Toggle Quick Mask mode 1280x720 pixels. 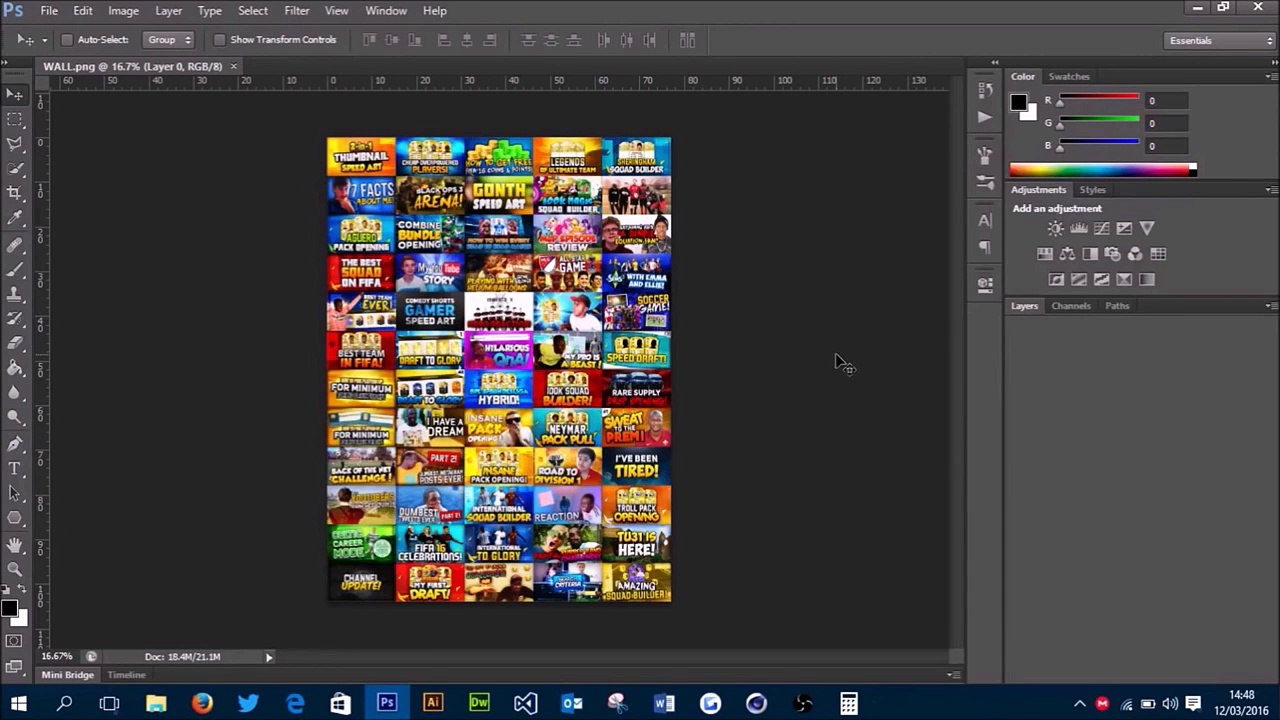[x=14, y=641]
